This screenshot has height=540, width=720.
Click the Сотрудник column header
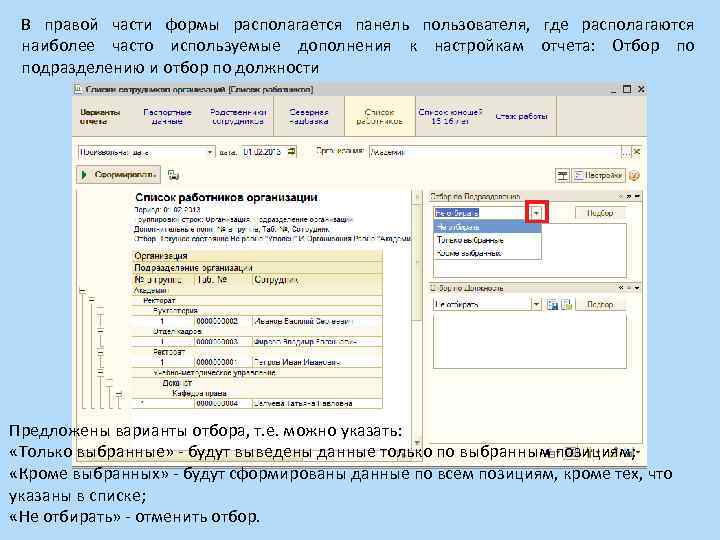317,280
